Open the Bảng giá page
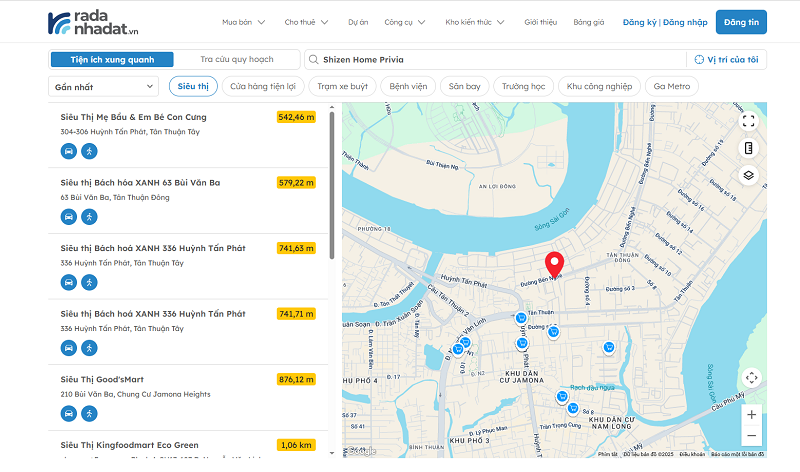Viewport: 800px width, 472px height. click(x=589, y=22)
